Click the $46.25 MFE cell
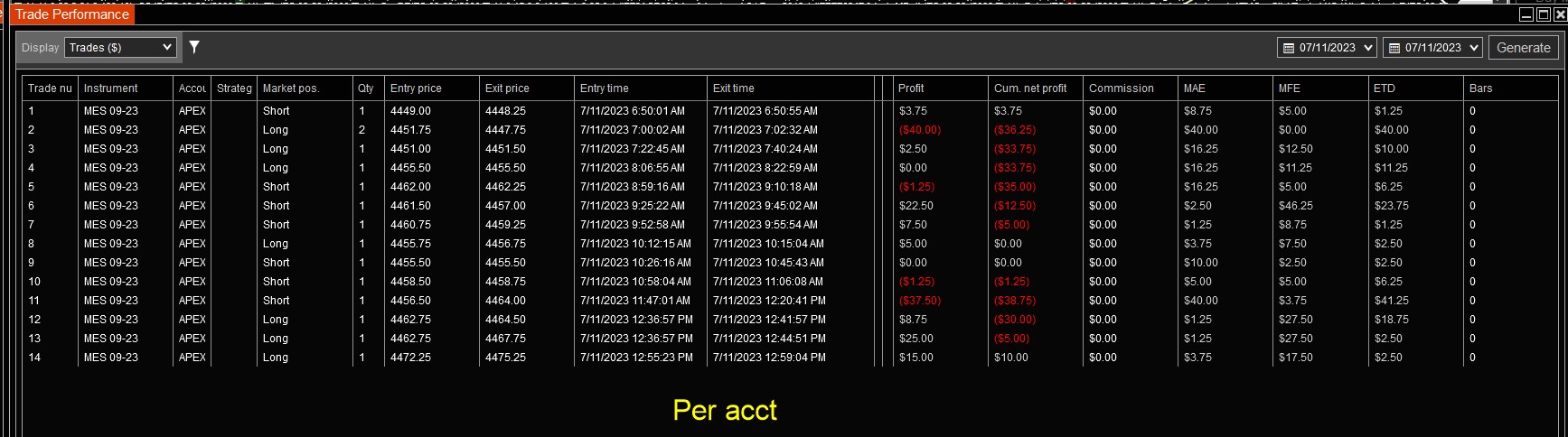Screen dimensions: 1568x437 pos(1296,206)
